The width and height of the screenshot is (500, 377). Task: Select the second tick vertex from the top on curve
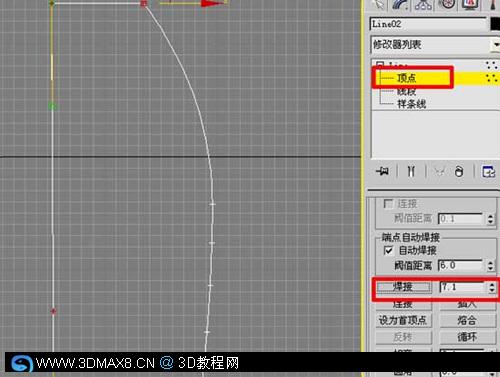[x=212, y=243]
